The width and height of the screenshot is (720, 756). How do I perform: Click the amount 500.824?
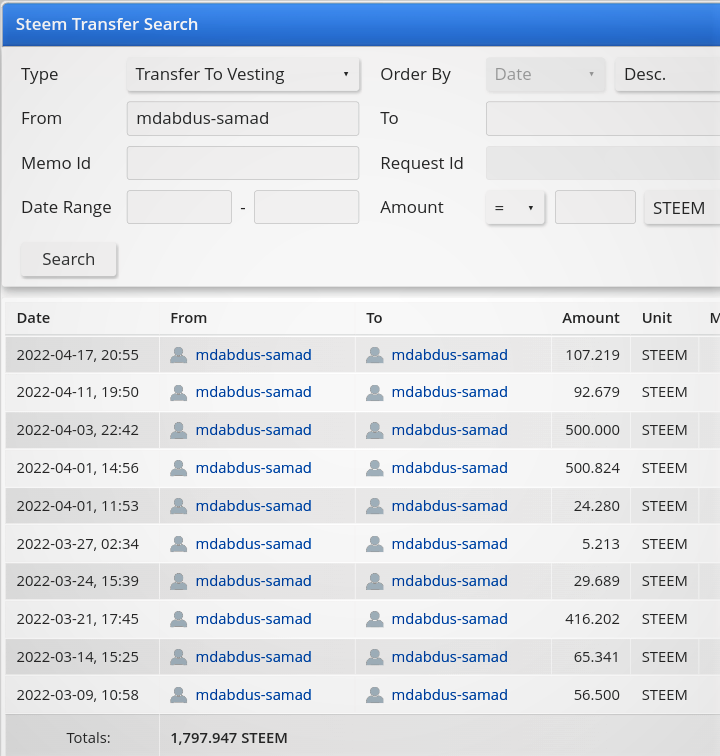click(x=592, y=468)
